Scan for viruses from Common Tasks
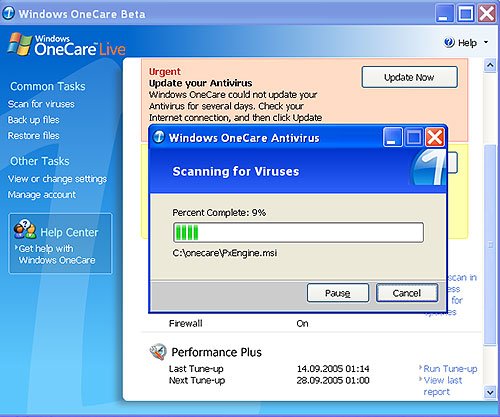500x417 pixels. [x=41, y=104]
